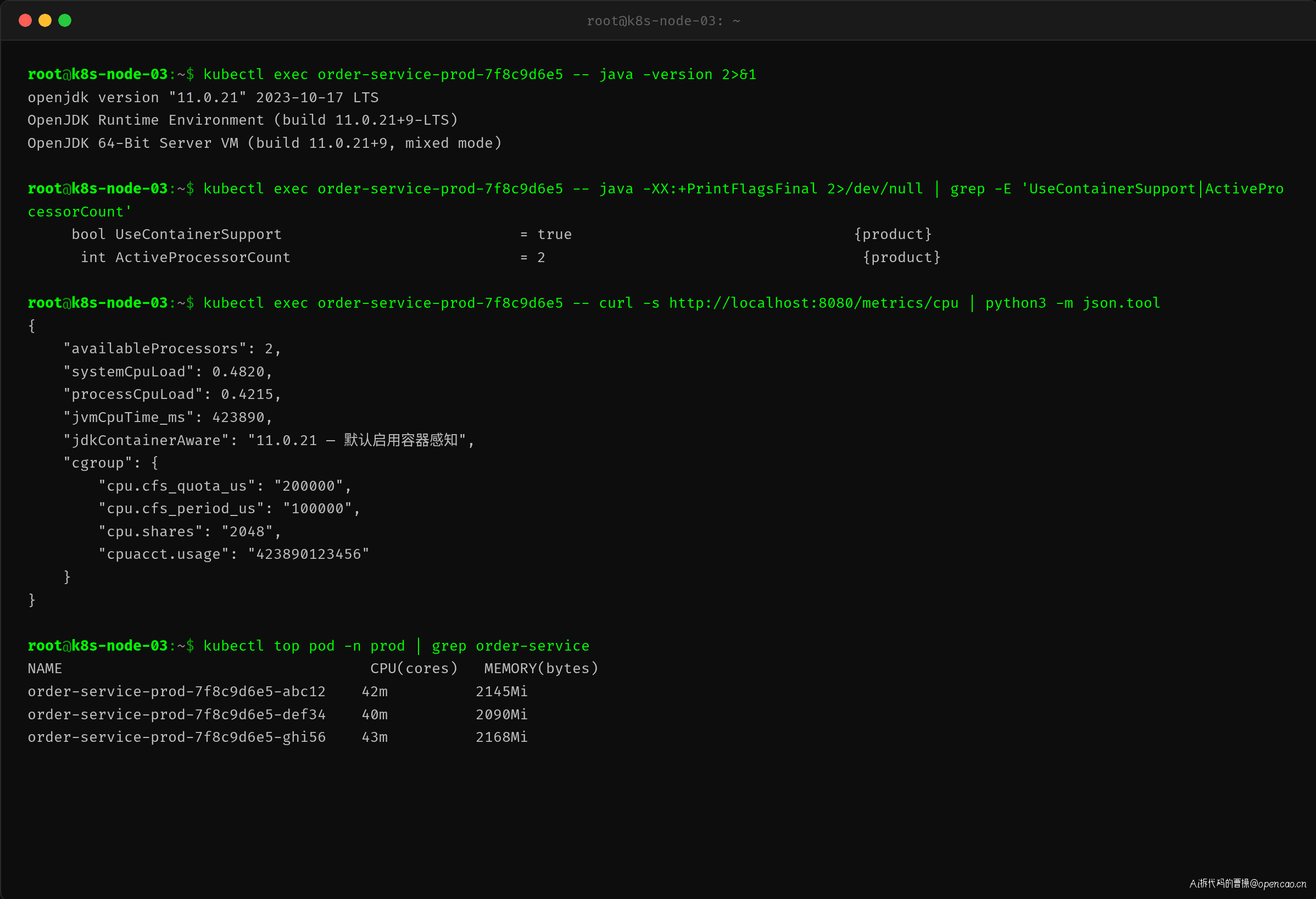The image size is (1316, 899).
Task: Click the MEMORY(bytes) column header
Action: click(542, 669)
